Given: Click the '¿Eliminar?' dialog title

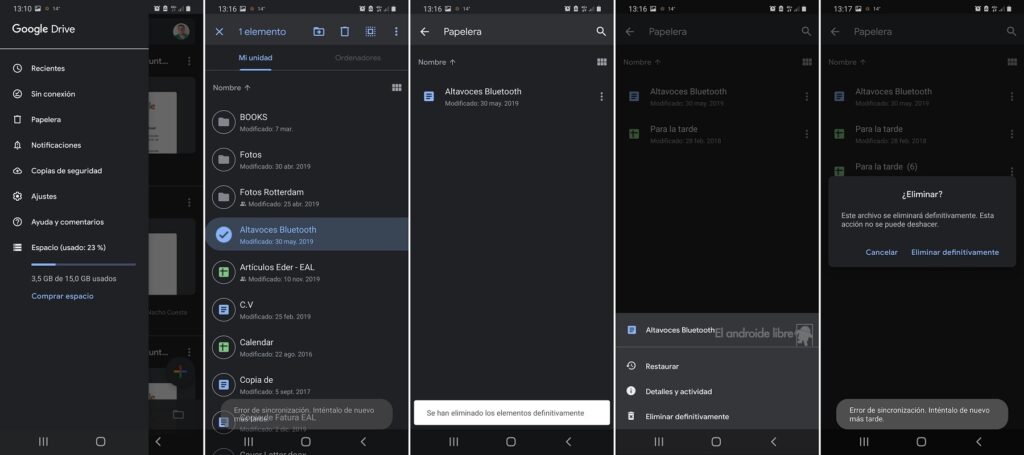Looking at the screenshot, I should coord(921,194).
